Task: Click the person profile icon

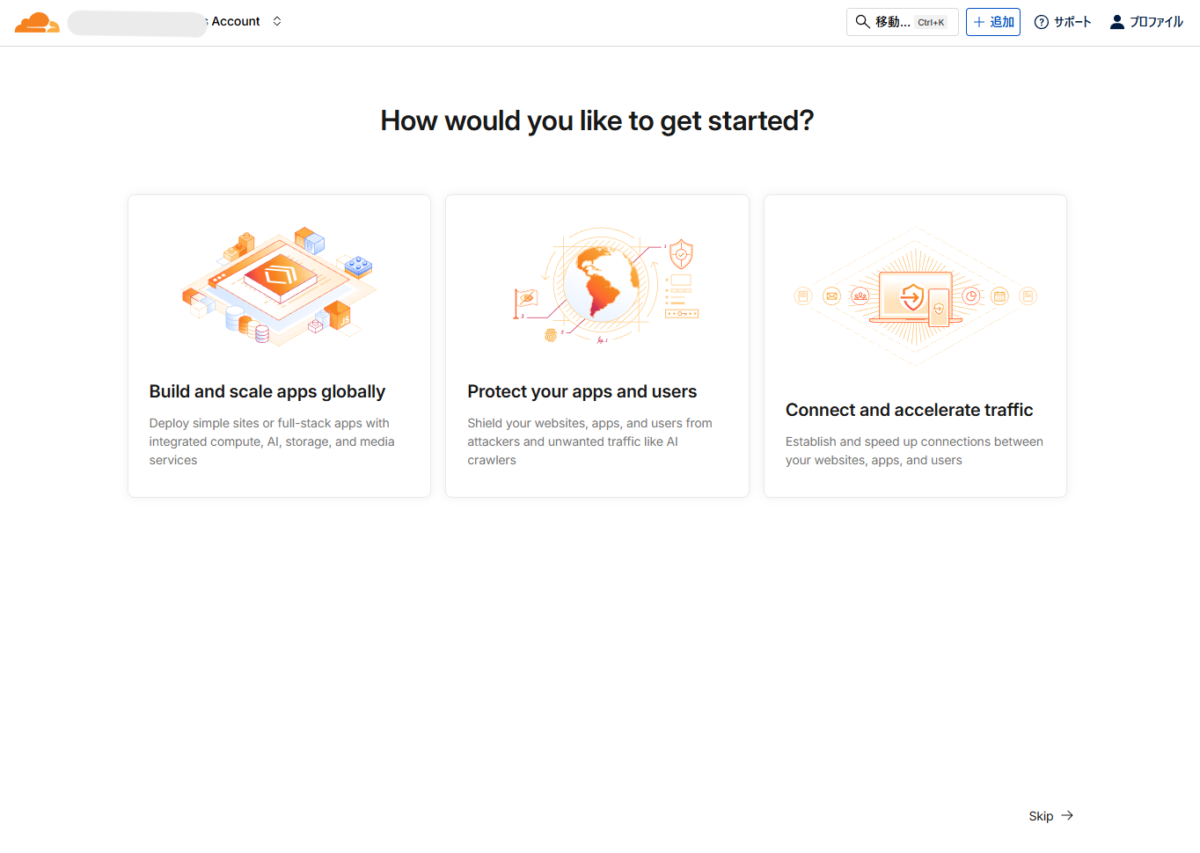Action: click(x=1117, y=22)
